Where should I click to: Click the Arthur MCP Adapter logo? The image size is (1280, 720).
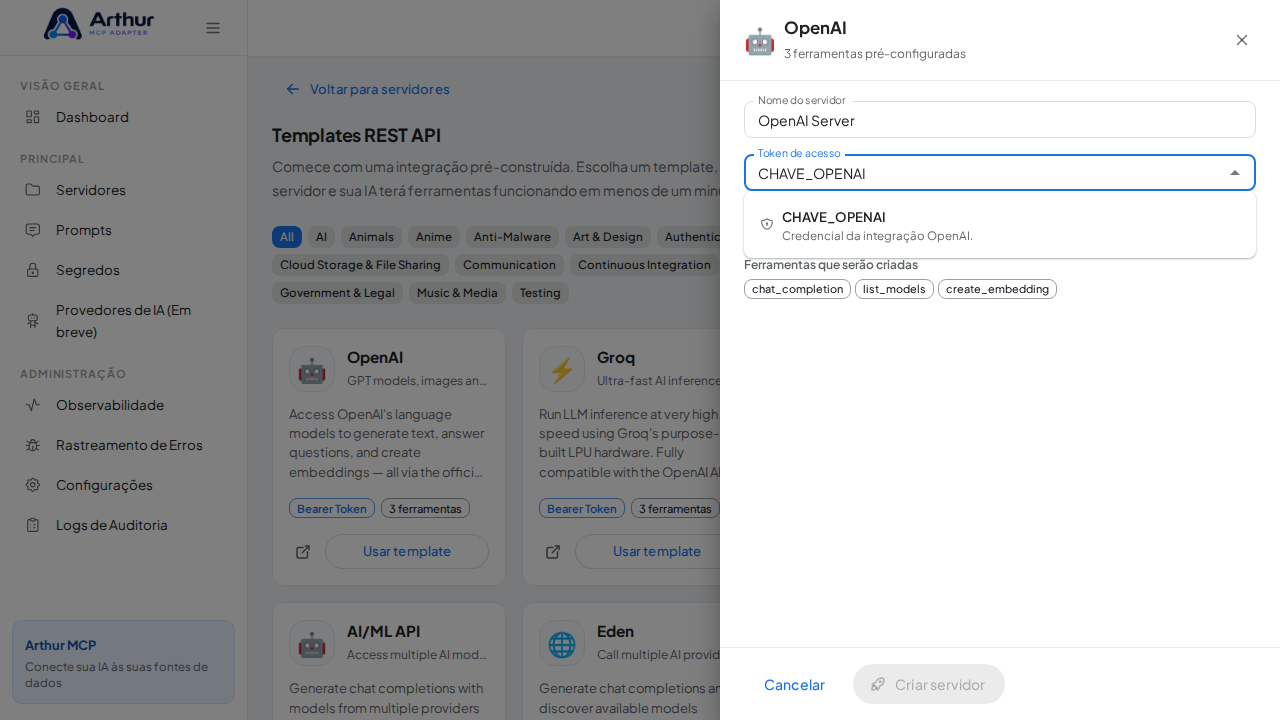pyautogui.click(x=99, y=24)
